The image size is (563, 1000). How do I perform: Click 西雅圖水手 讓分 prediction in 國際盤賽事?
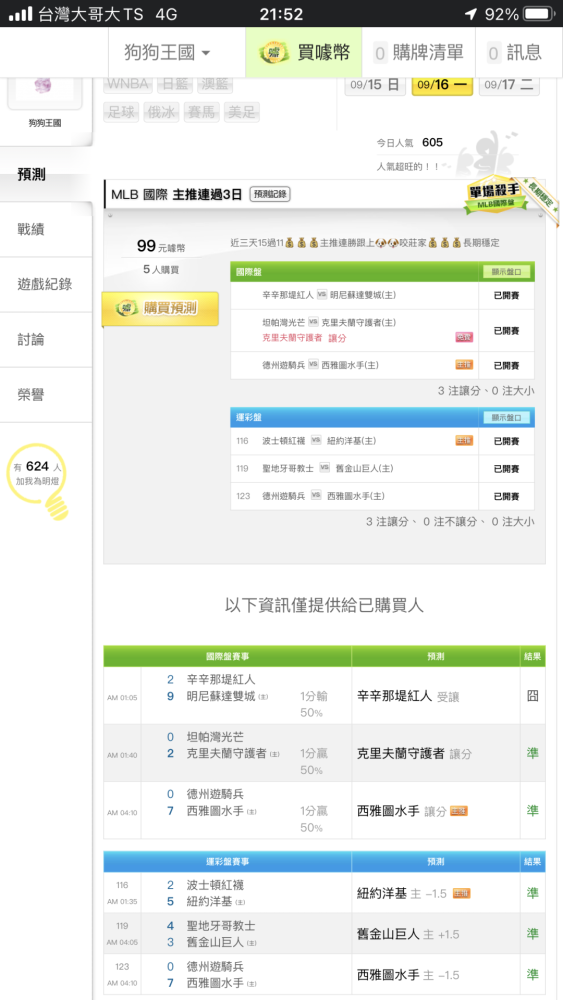pyautogui.click(x=436, y=811)
